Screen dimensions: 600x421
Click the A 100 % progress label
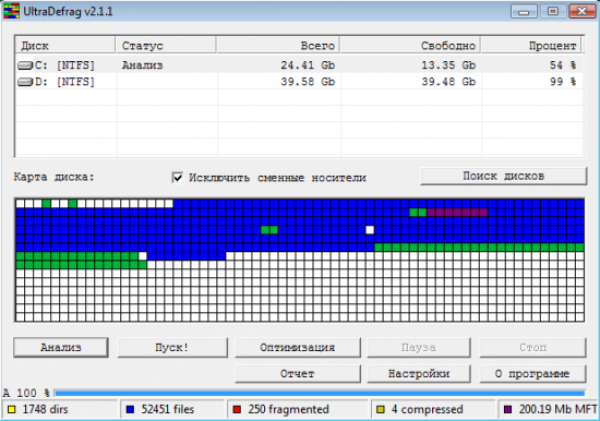coord(26,393)
